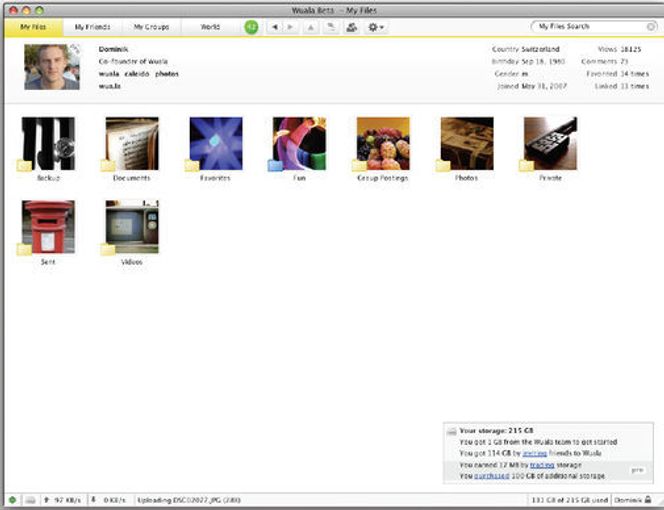
Task: Click Country Switzerland profile text
Action: click(526, 49)
